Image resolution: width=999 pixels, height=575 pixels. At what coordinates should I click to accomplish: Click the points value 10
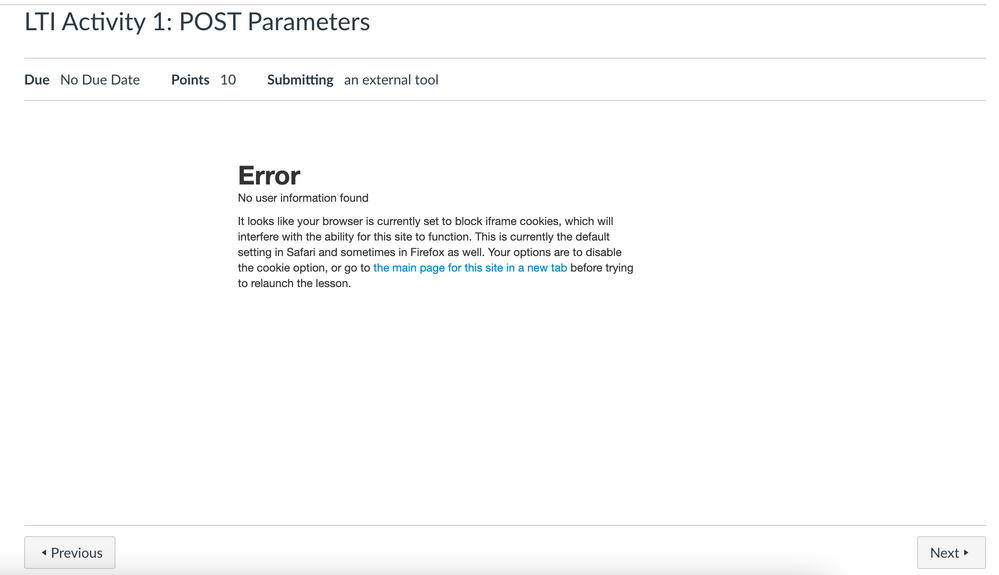(x=228, y=80)
